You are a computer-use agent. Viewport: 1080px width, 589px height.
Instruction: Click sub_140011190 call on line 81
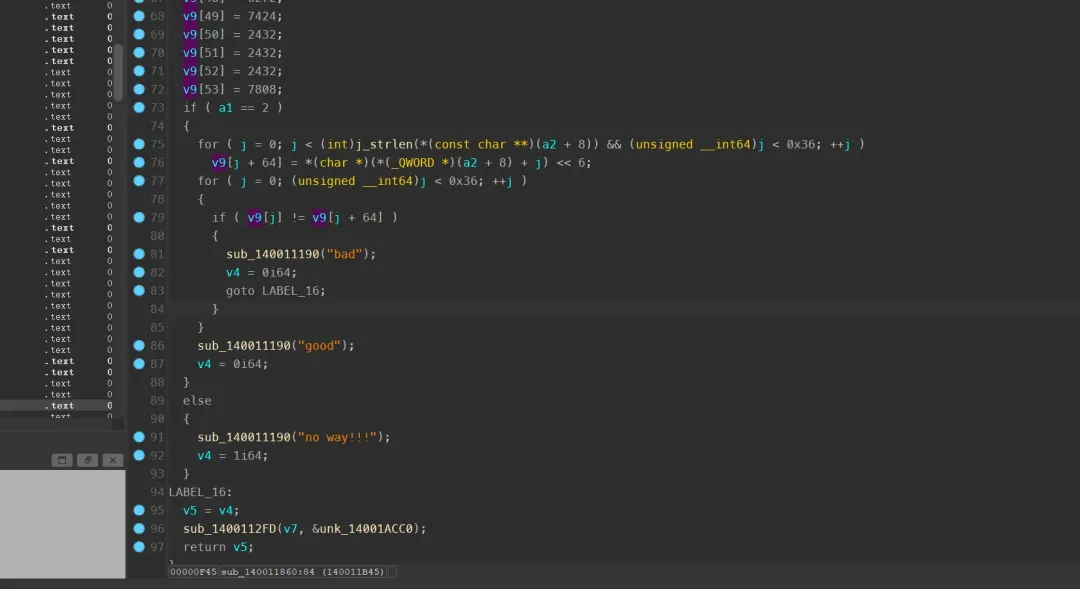[x=273, y=254]
